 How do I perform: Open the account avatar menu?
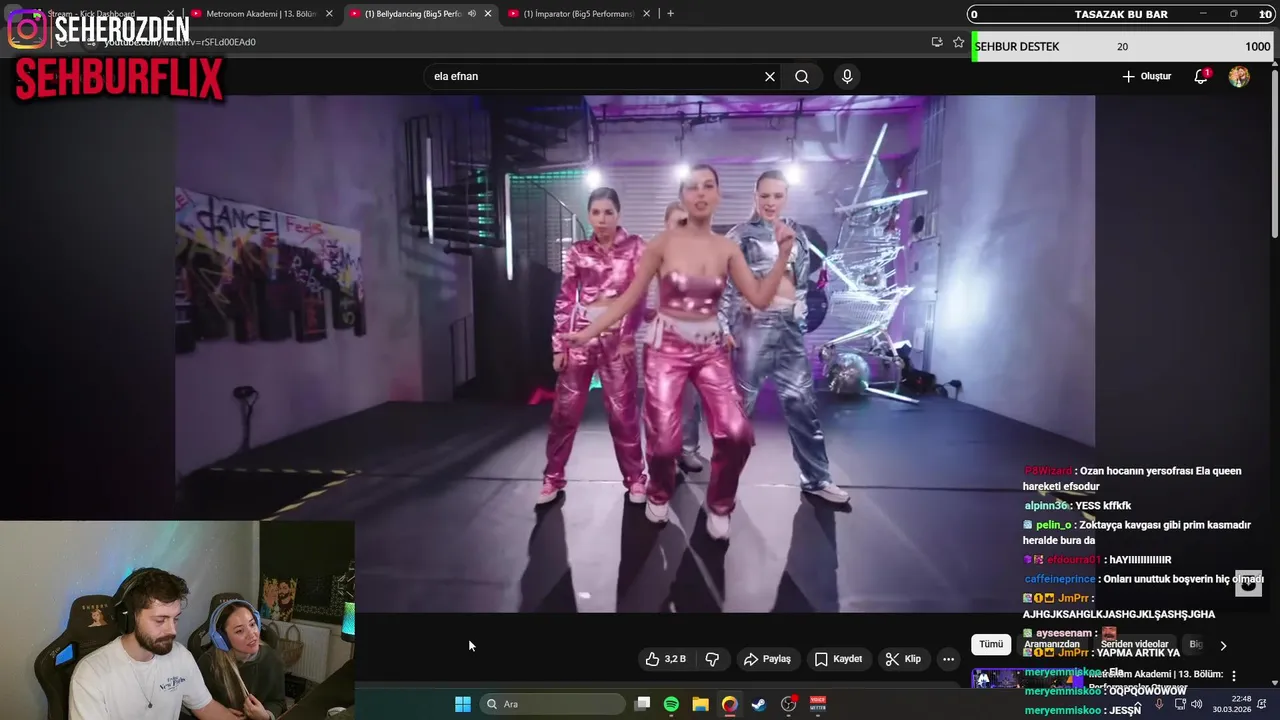coord(1239,77)
